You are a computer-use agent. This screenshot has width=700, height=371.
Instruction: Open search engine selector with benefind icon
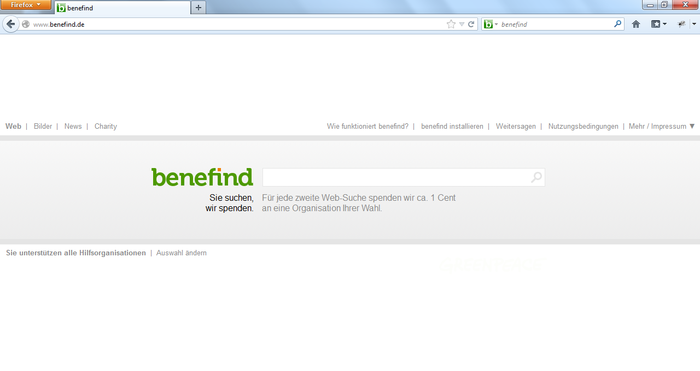point(491,24)
